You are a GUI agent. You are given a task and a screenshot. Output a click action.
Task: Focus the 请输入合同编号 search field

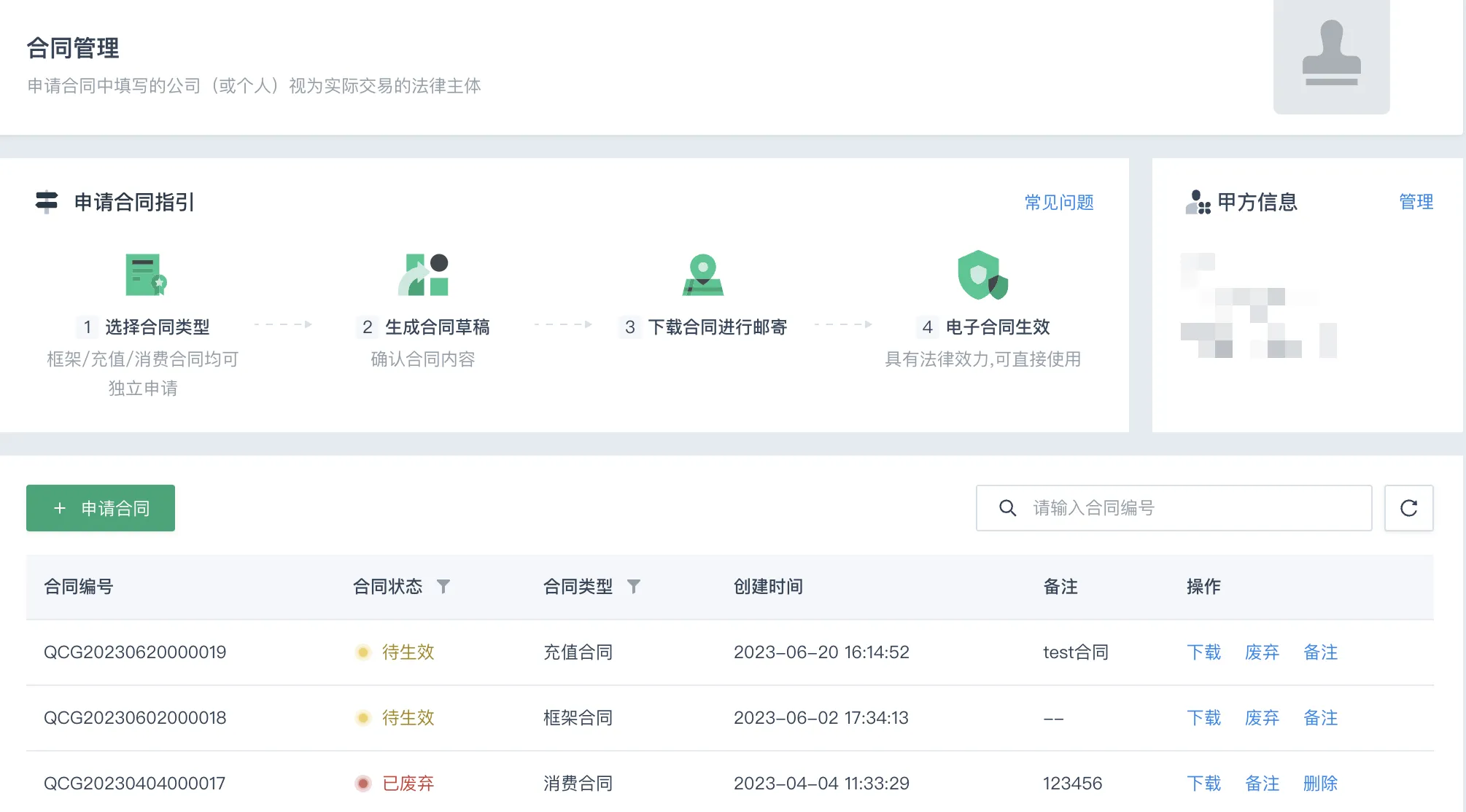1174,508
